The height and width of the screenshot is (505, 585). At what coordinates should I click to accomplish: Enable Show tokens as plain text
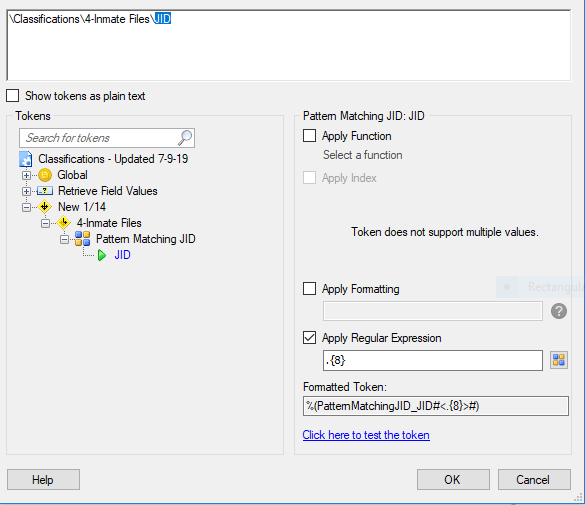[13, 96]
